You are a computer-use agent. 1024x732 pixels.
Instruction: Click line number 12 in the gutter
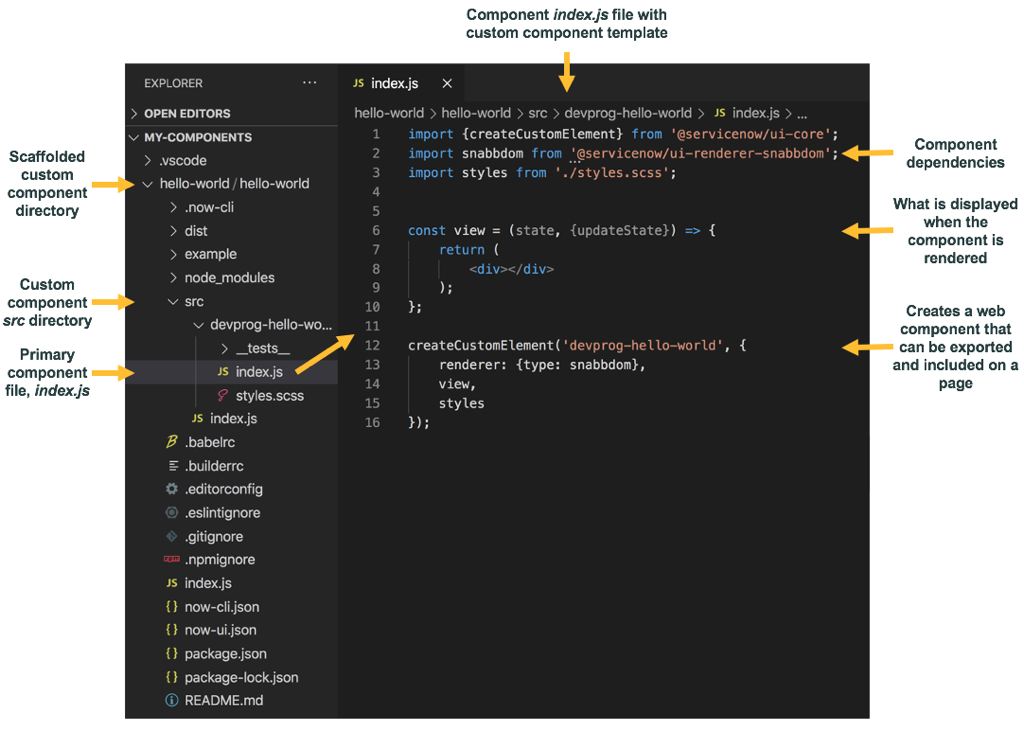[x=373, y=346]
